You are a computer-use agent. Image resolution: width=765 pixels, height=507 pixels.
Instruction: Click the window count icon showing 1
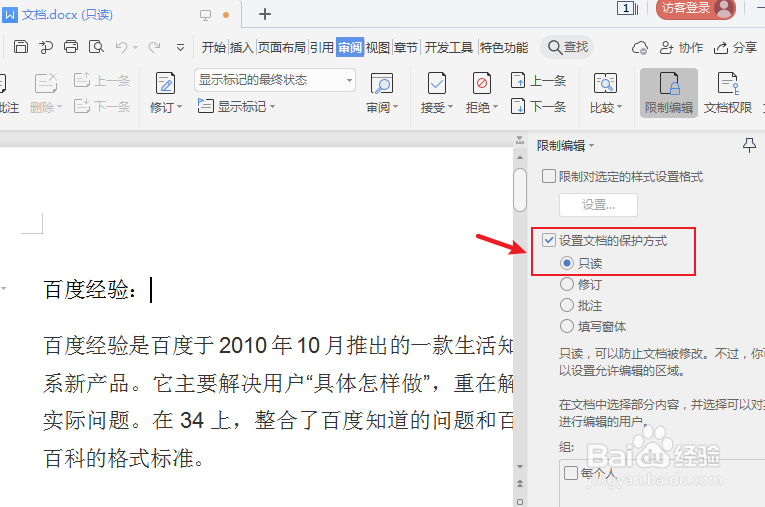point(628,8)
